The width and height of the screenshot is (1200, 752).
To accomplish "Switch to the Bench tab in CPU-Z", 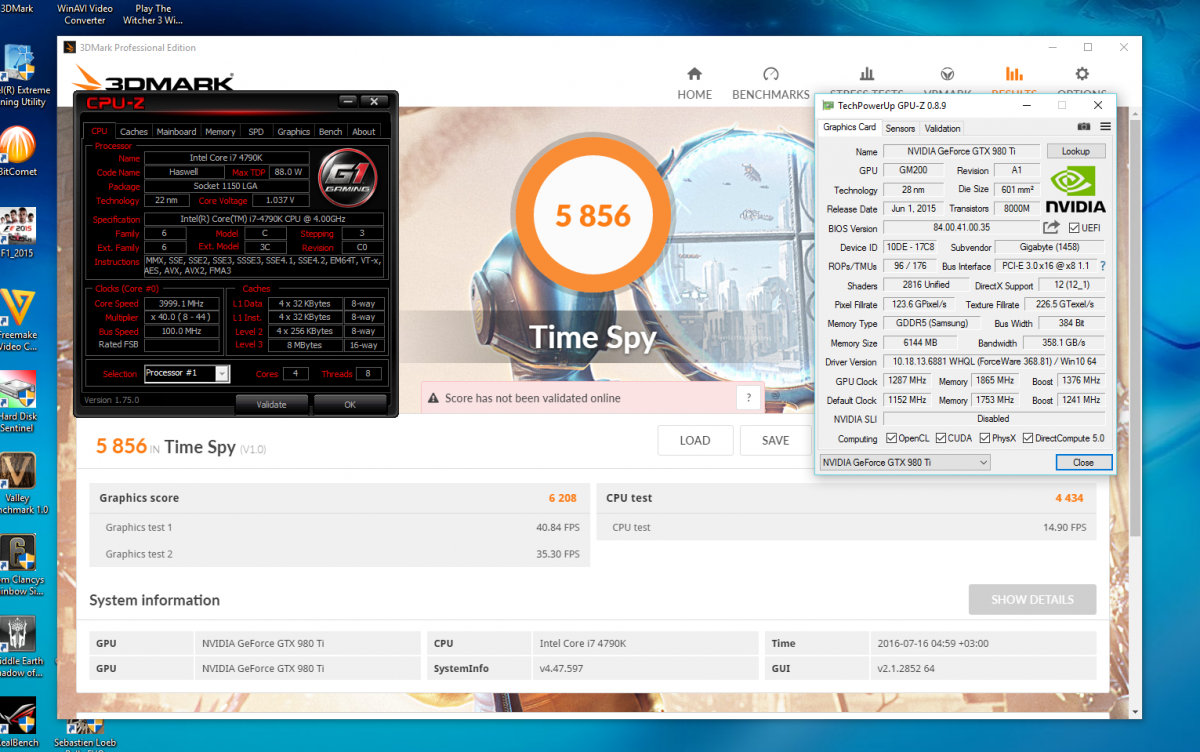I will point(331,131).
